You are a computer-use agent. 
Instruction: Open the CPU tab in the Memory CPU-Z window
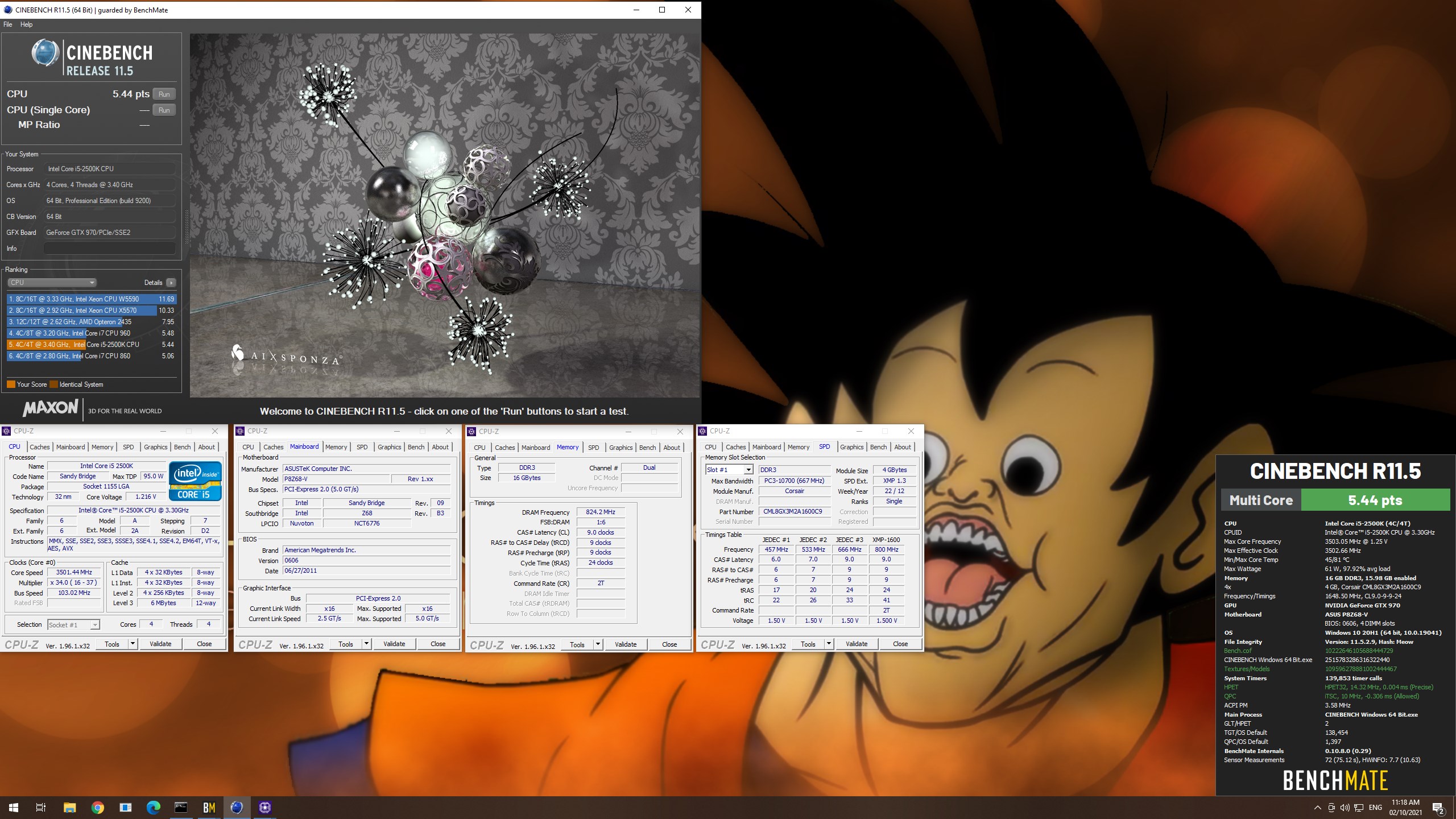pyautogui.click(x=479, y=448)
